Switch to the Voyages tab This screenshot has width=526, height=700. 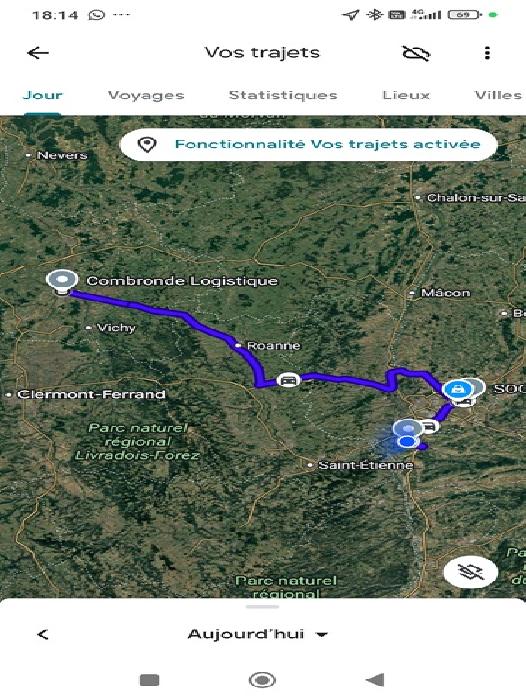click(x=146, y=95)
